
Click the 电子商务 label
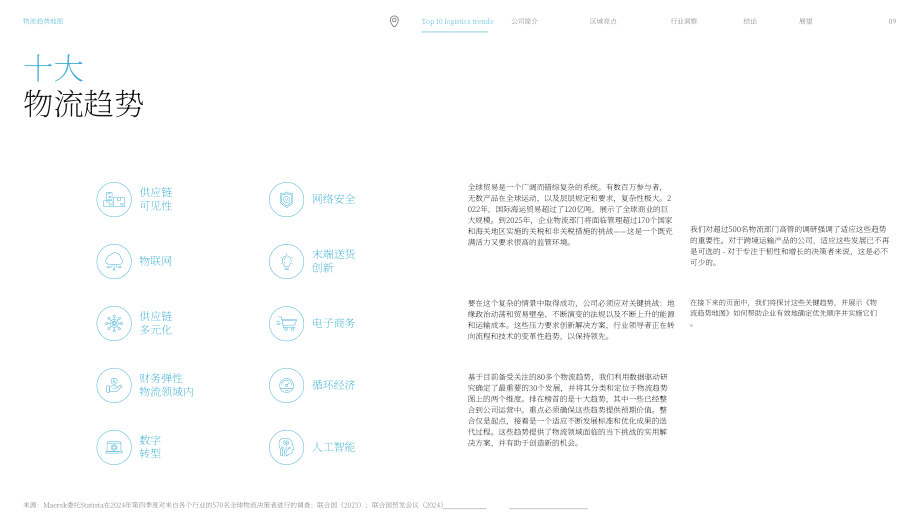333,323
